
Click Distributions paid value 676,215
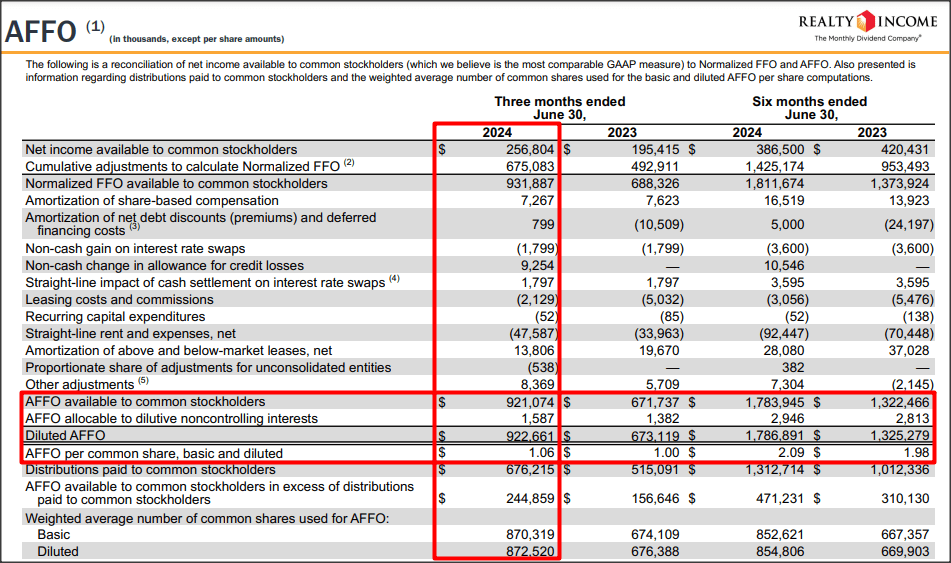point(530,470)
